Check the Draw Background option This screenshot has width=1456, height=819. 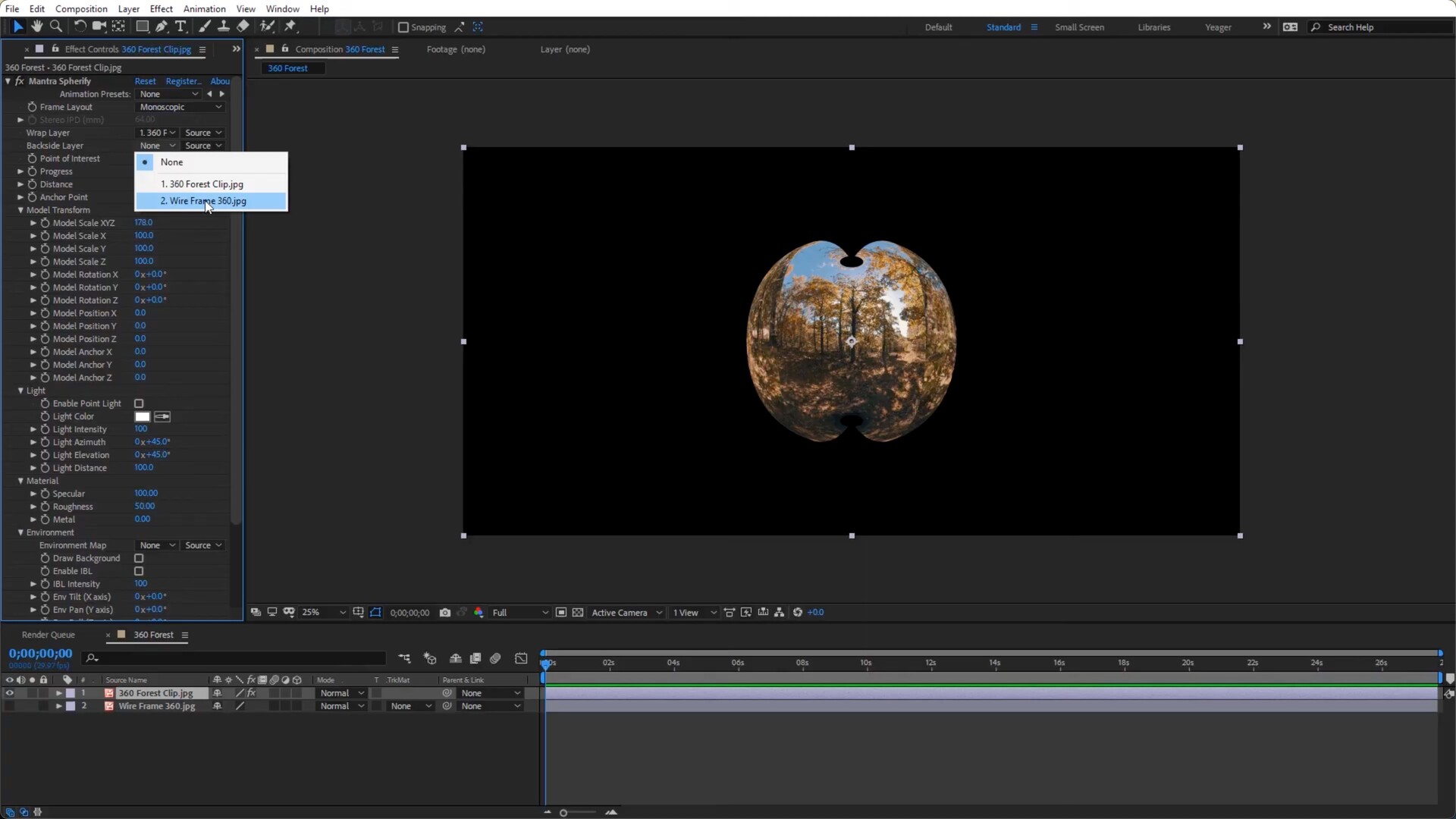(139, 558)
